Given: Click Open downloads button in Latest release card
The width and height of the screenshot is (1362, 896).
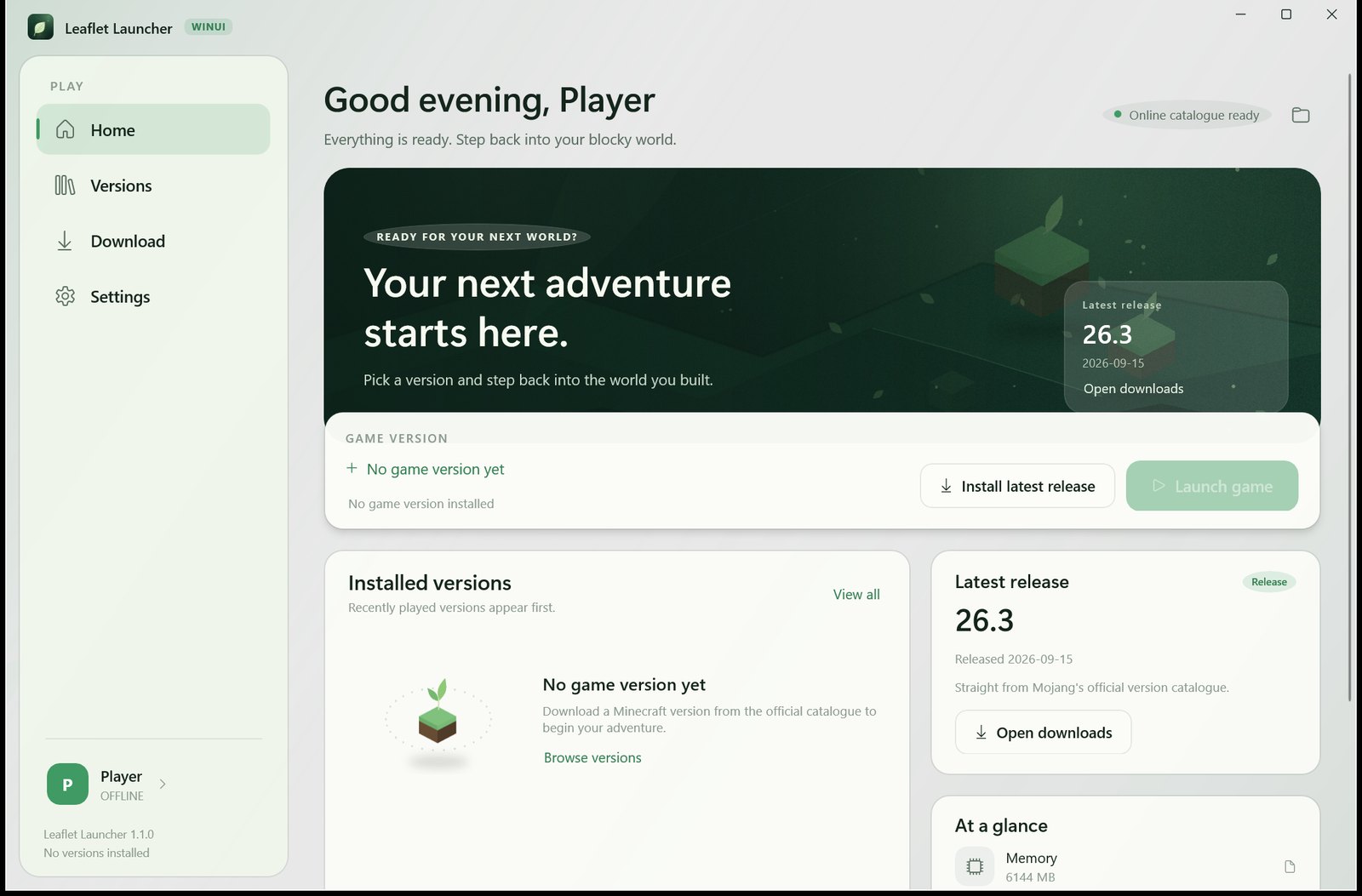Looking at the screenshot, I should tap(1043, 732).
